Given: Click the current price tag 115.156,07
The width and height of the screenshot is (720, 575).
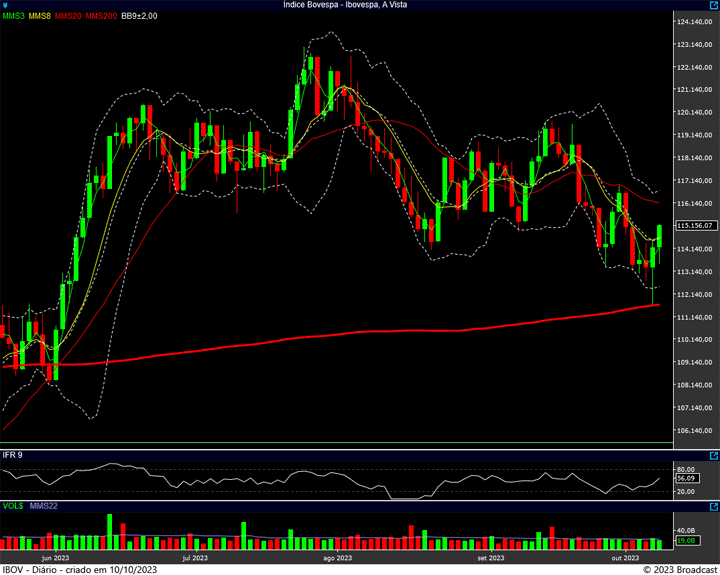Looking at the screenshot, I should pyautogui.click(x=694, y=226).
